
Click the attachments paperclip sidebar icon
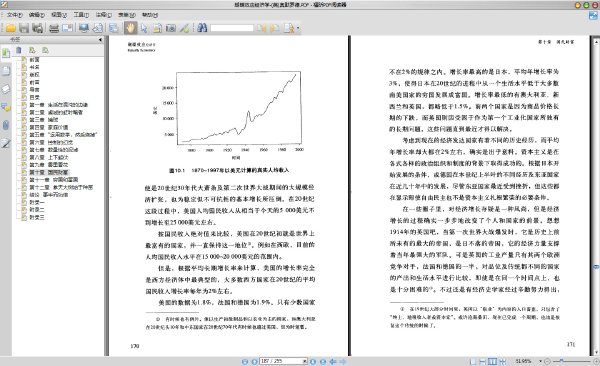(6, 125)
